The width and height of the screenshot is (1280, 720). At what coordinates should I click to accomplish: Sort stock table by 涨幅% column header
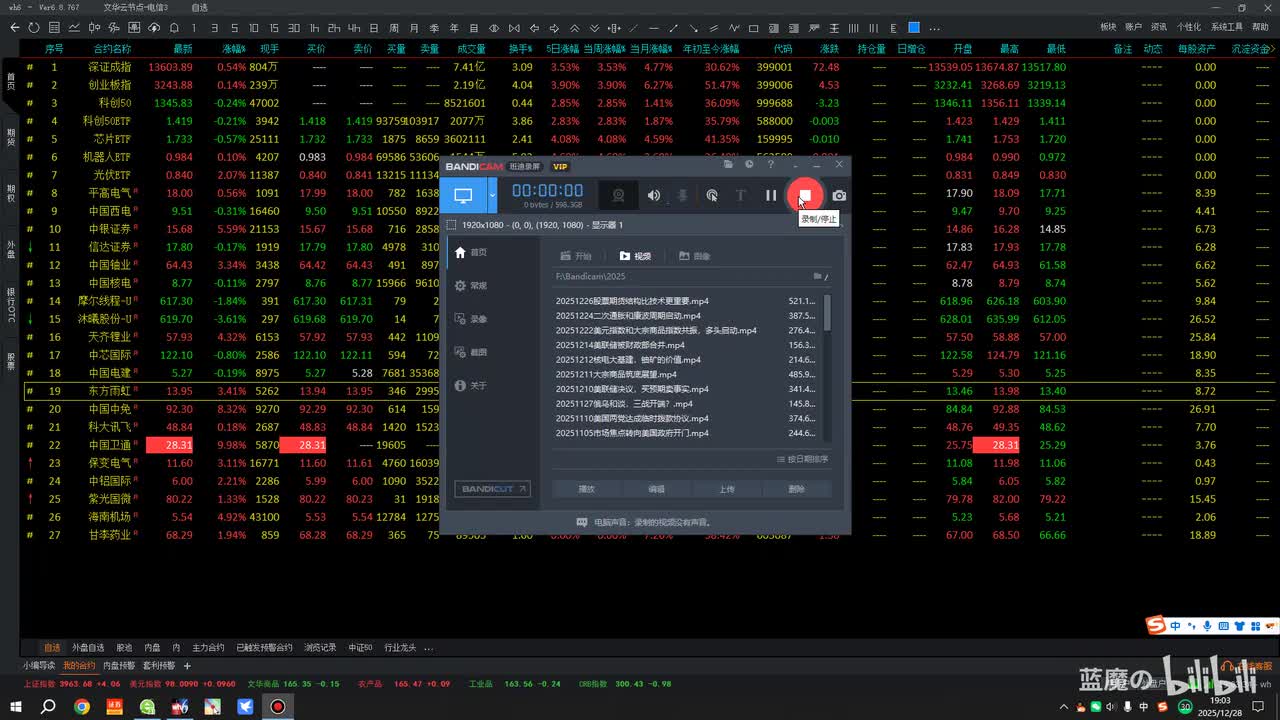click(233, 49)
